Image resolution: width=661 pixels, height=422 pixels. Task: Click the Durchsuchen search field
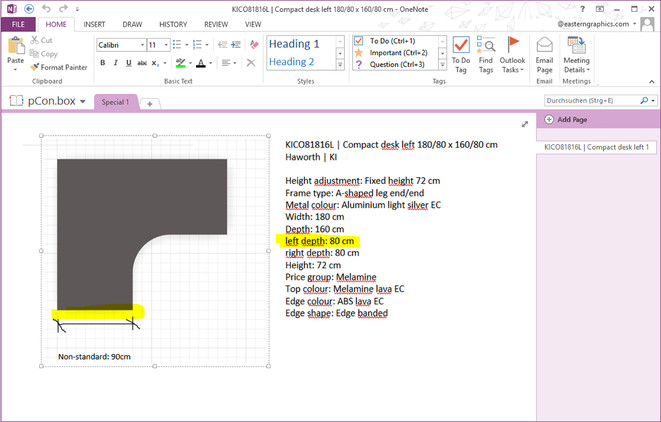(x=591, y=101)
